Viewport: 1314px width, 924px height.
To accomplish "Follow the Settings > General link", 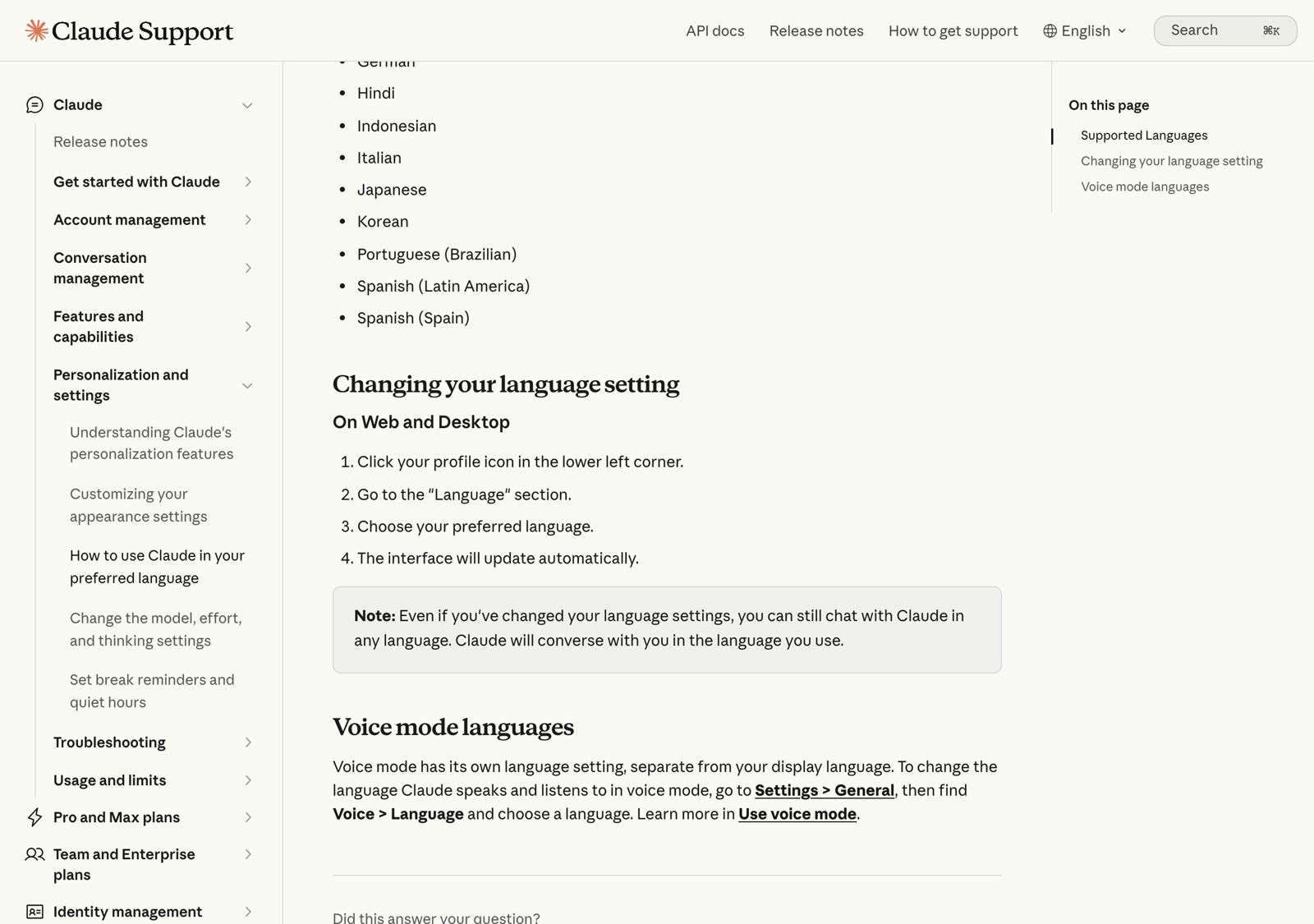I will (825, 790).
